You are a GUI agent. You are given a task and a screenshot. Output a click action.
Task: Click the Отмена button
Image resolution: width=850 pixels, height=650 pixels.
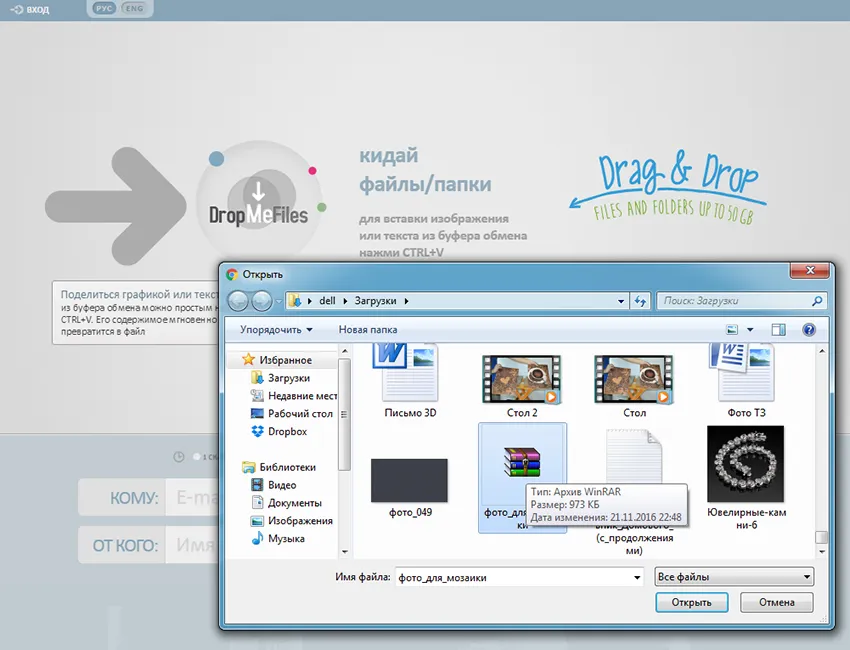click(777, 602)
